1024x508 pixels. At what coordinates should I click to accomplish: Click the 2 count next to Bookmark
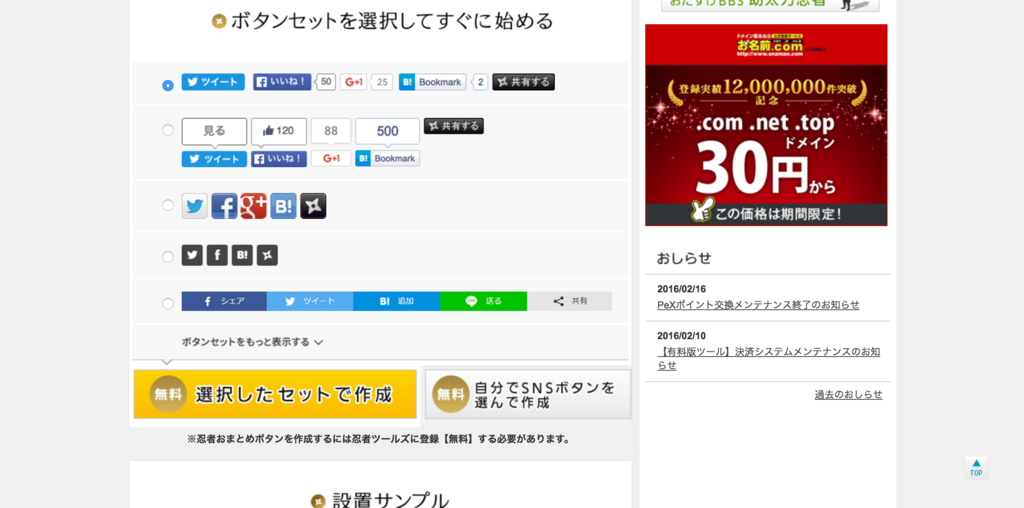pyautogui.click(x=481, y=82)
